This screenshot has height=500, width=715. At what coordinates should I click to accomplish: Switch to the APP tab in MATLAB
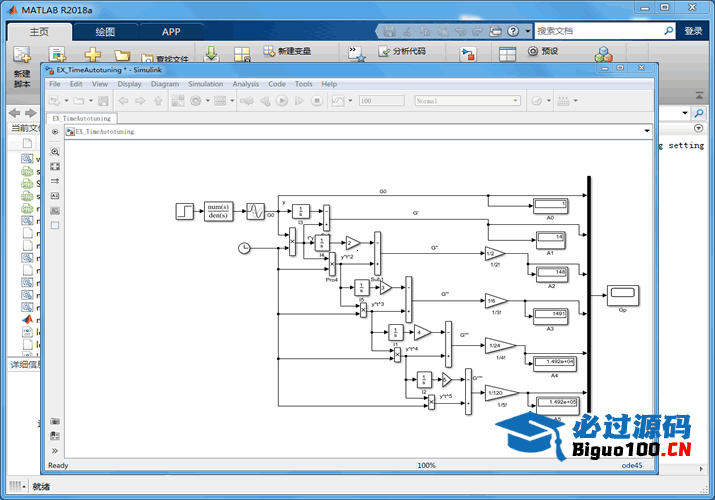tap(171, 31)
